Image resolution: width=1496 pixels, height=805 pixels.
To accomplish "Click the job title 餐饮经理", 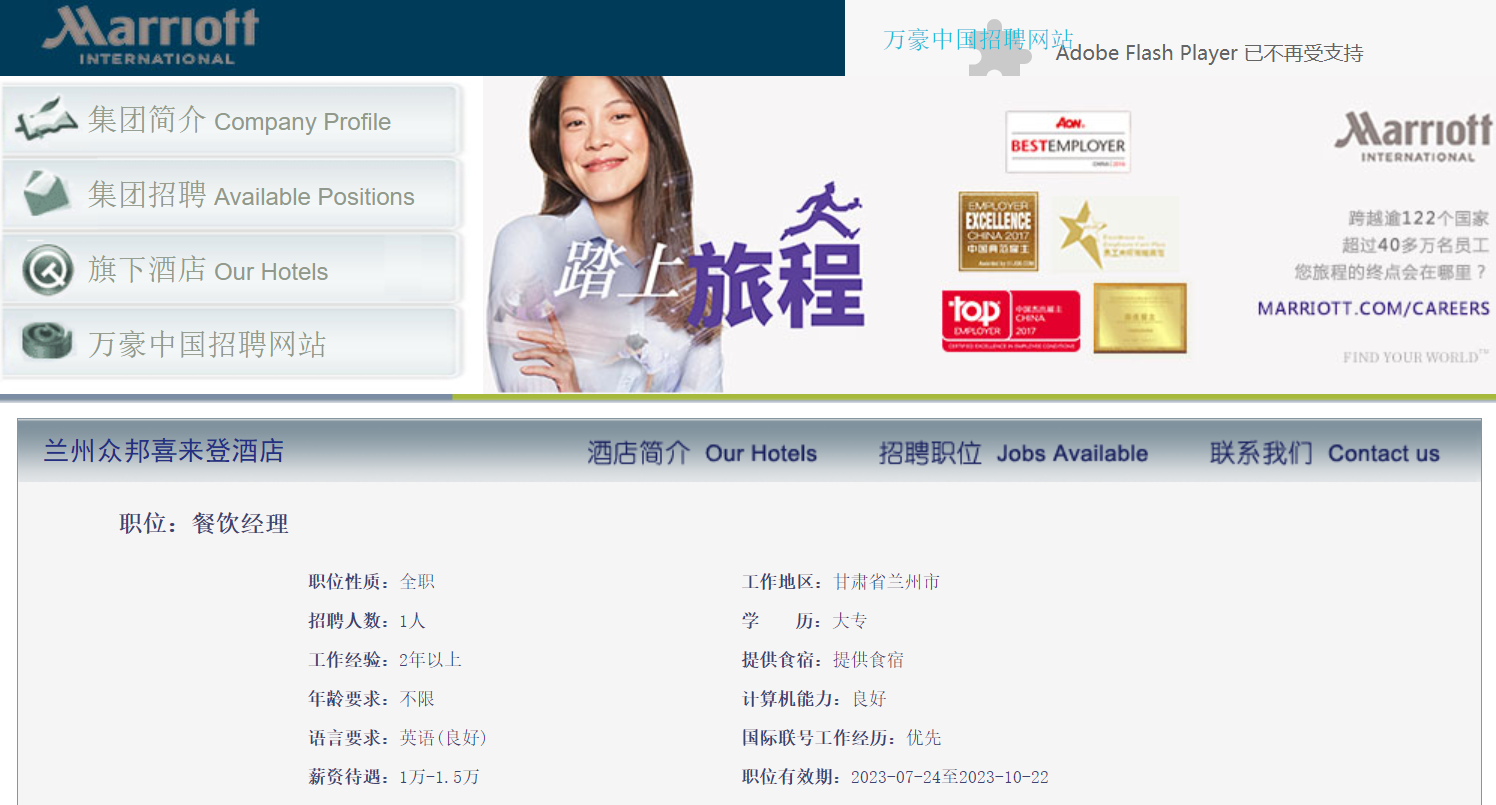I will (x=240, y=523).
